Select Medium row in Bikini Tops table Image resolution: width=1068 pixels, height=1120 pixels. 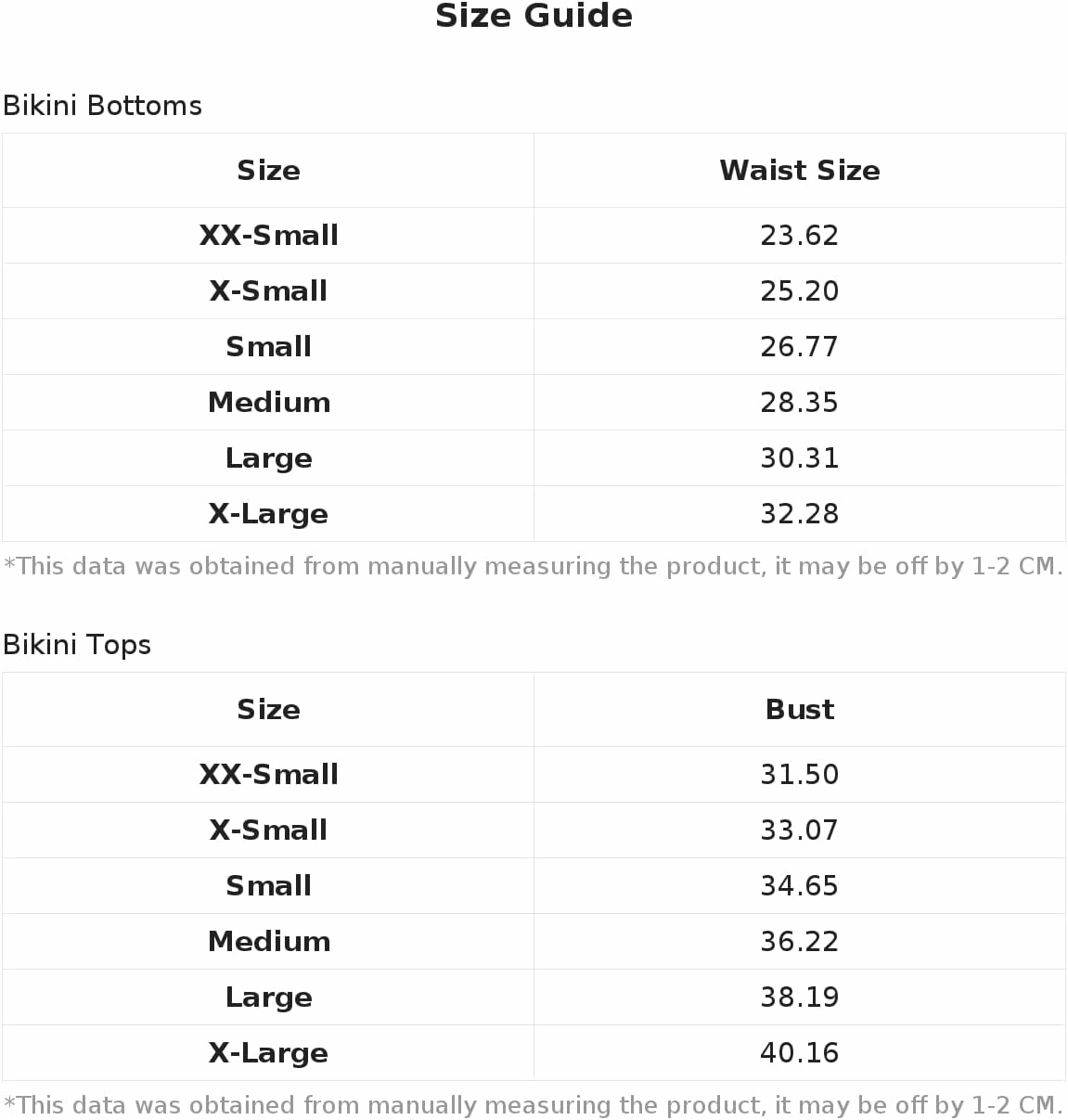534,942
